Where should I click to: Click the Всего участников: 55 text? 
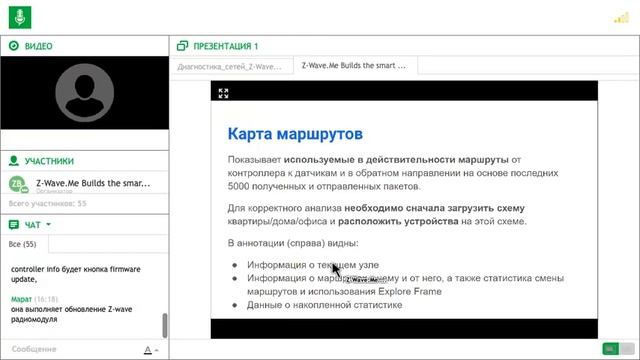47,203
